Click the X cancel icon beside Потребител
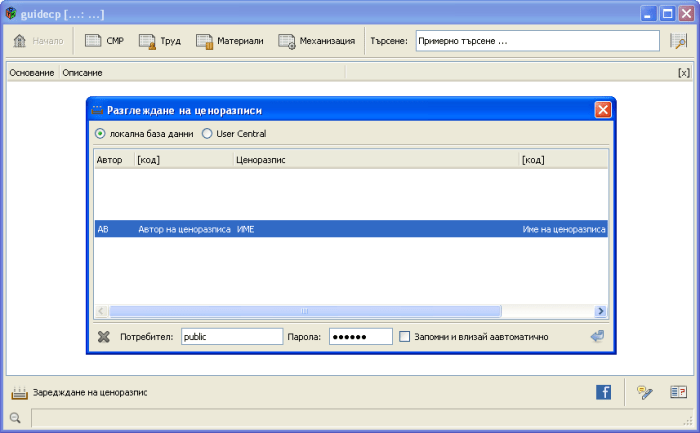This screenshot has width=700, height=433. point(104,337)
